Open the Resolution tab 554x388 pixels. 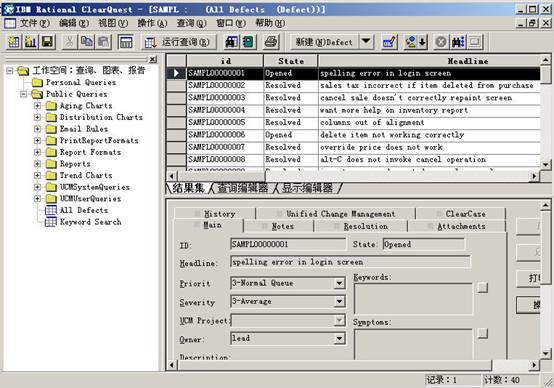361,226
